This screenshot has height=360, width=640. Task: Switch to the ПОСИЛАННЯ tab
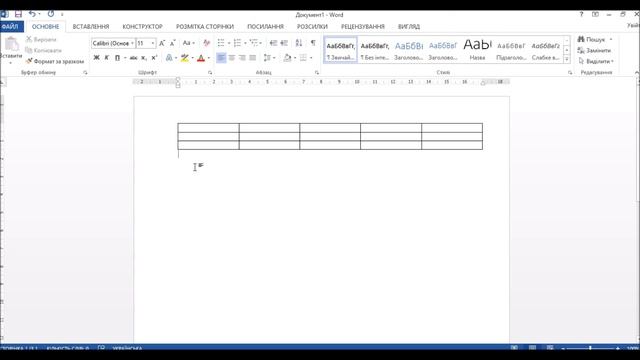pos(265,27)
